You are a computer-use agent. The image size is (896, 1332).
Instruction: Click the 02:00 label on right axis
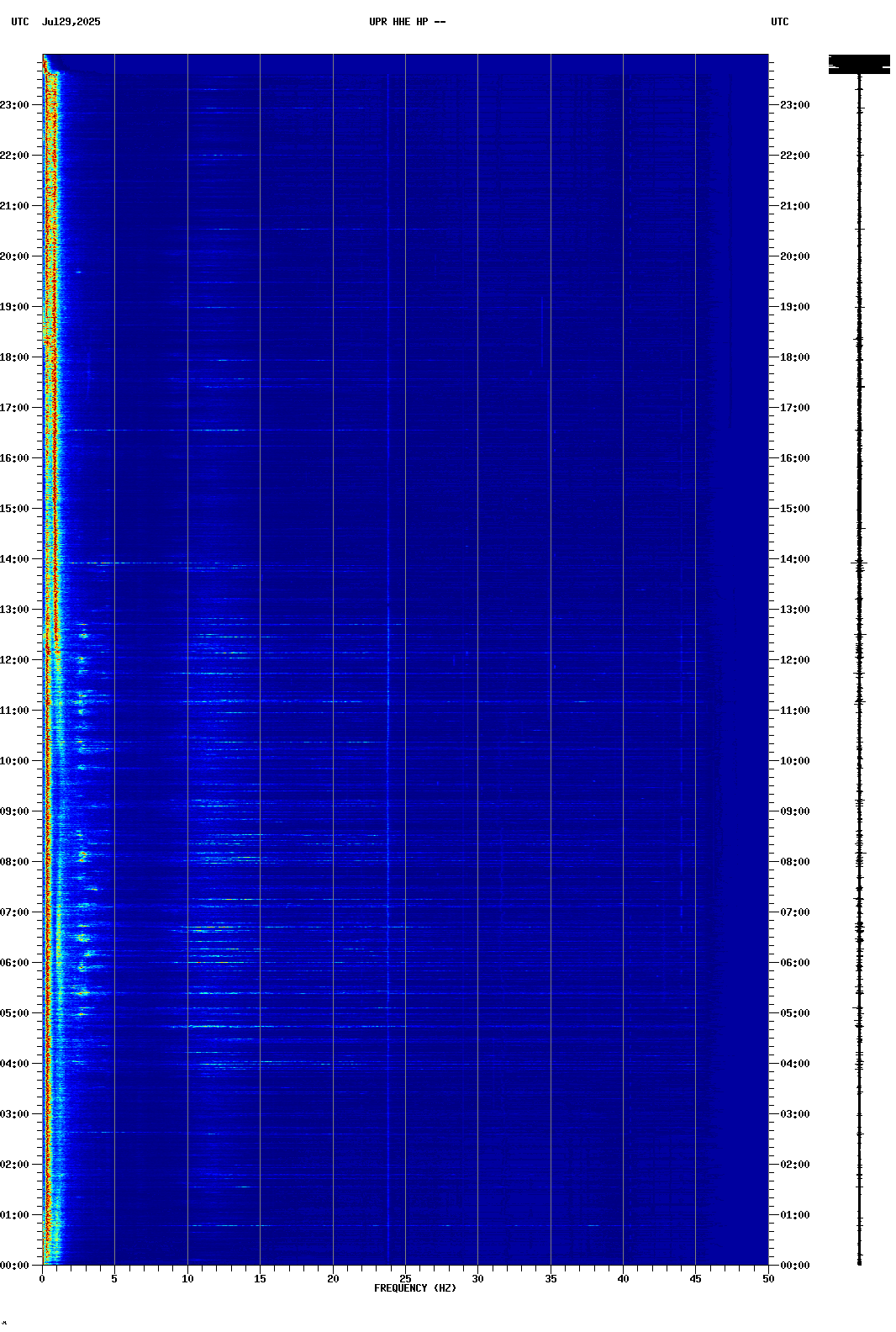pos(795,1165)
